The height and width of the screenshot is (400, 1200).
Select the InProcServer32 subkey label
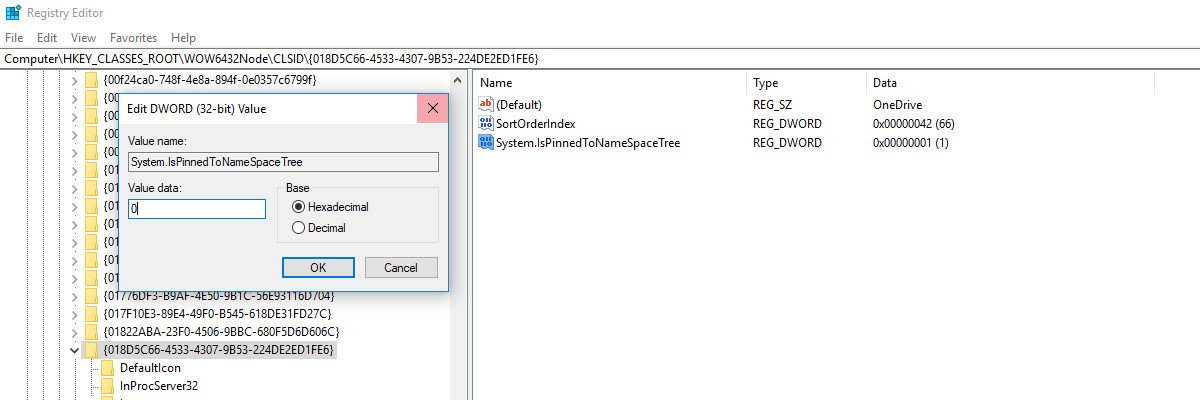(x=158, y=386)
